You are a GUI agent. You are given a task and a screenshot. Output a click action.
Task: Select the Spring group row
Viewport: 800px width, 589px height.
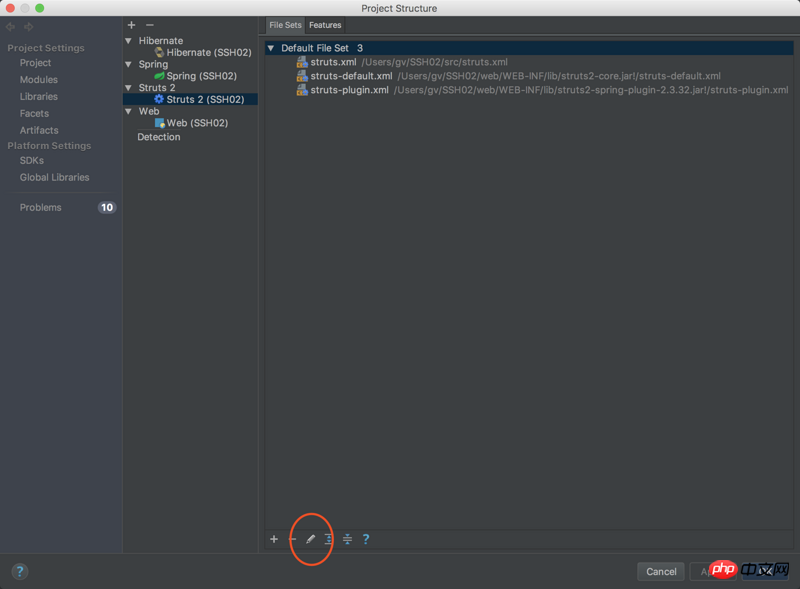click(x=153, y=64)
